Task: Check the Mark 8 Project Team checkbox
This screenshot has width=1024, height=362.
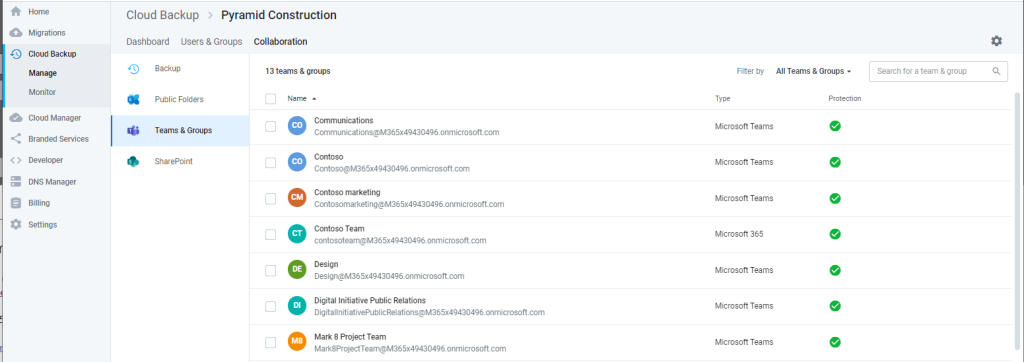Action: tap(270, 342)
